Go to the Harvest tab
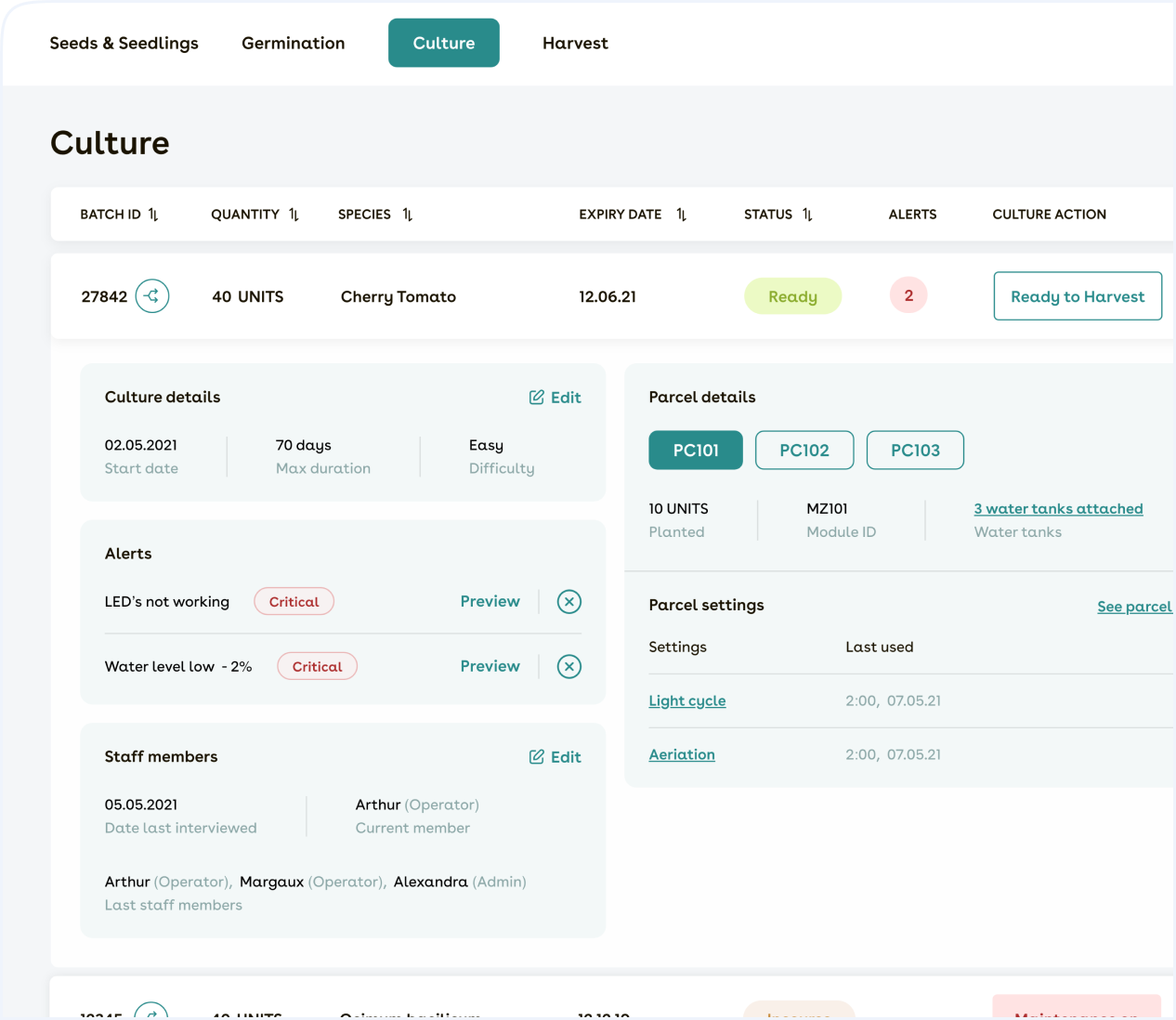This screenshot has height=1020, width=1176. tap(575, 44)
